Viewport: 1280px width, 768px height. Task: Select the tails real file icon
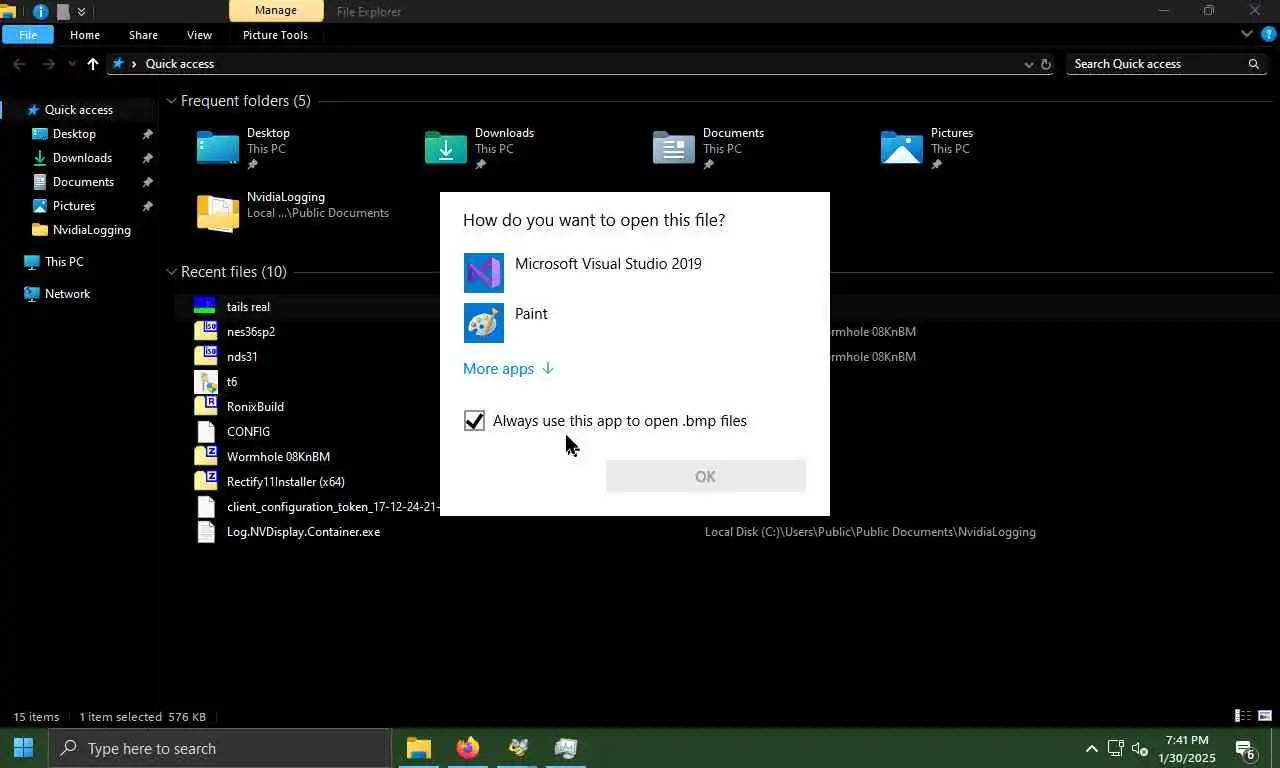coord(205,307)
